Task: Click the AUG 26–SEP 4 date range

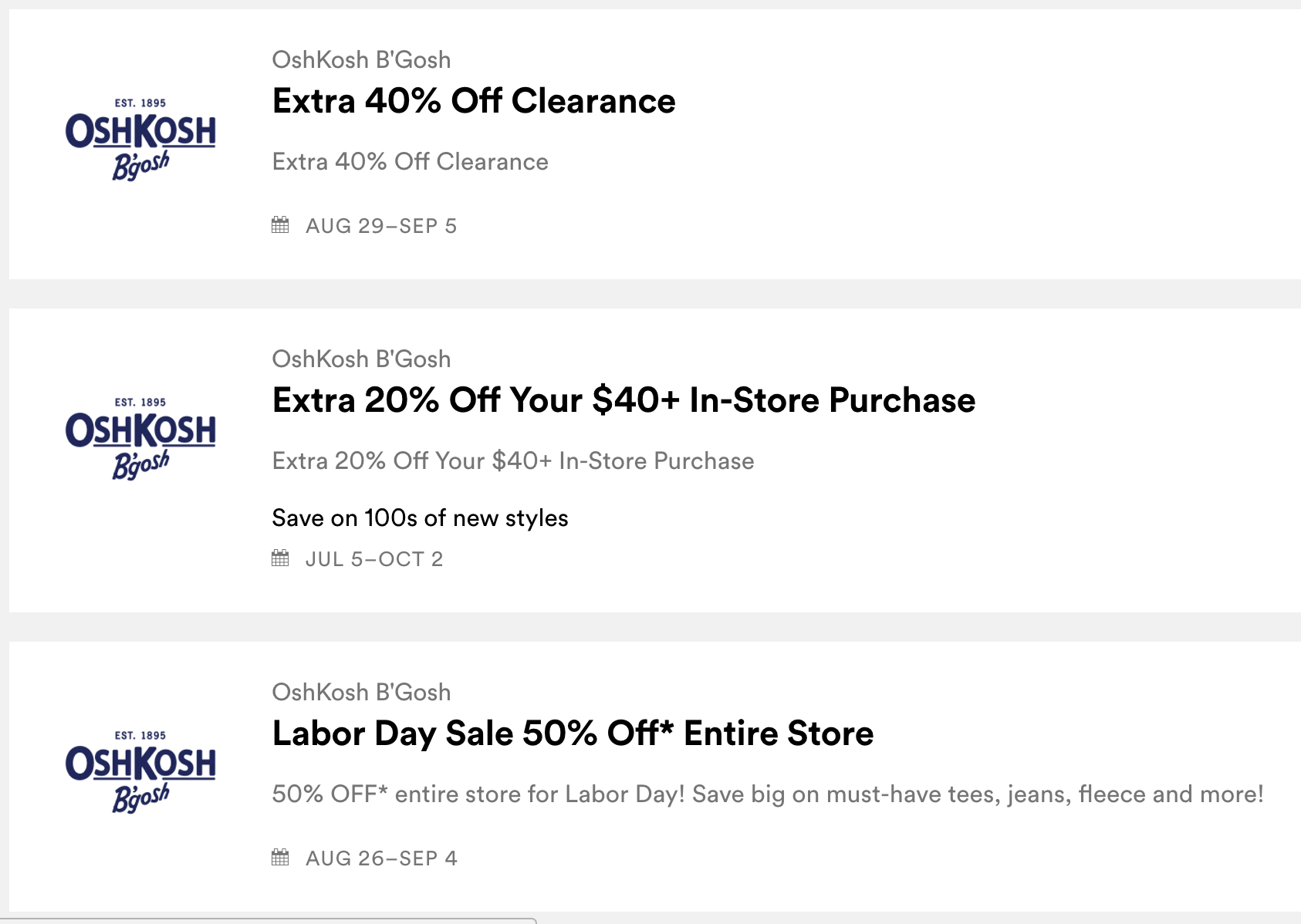Action: (x=381, y=858)
